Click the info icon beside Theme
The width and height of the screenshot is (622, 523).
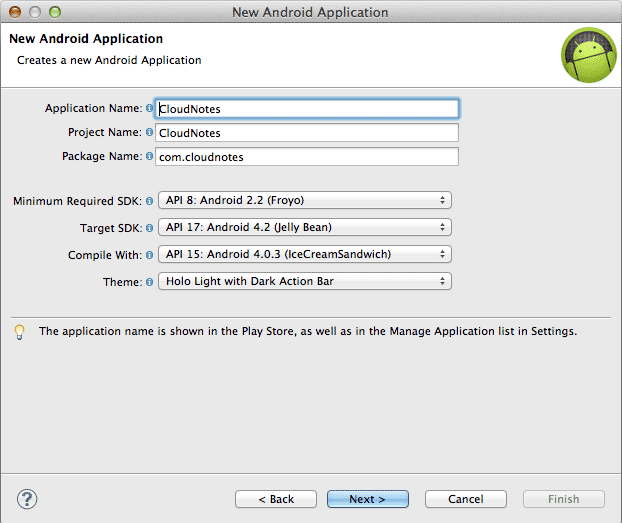[x=150, y=282]
